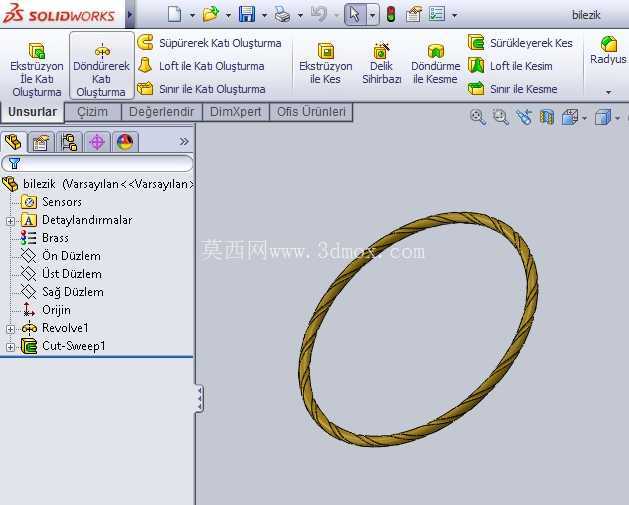Open the Options dropdown arrow
Screen dimensions: 629x505
(x=454, y=16)
